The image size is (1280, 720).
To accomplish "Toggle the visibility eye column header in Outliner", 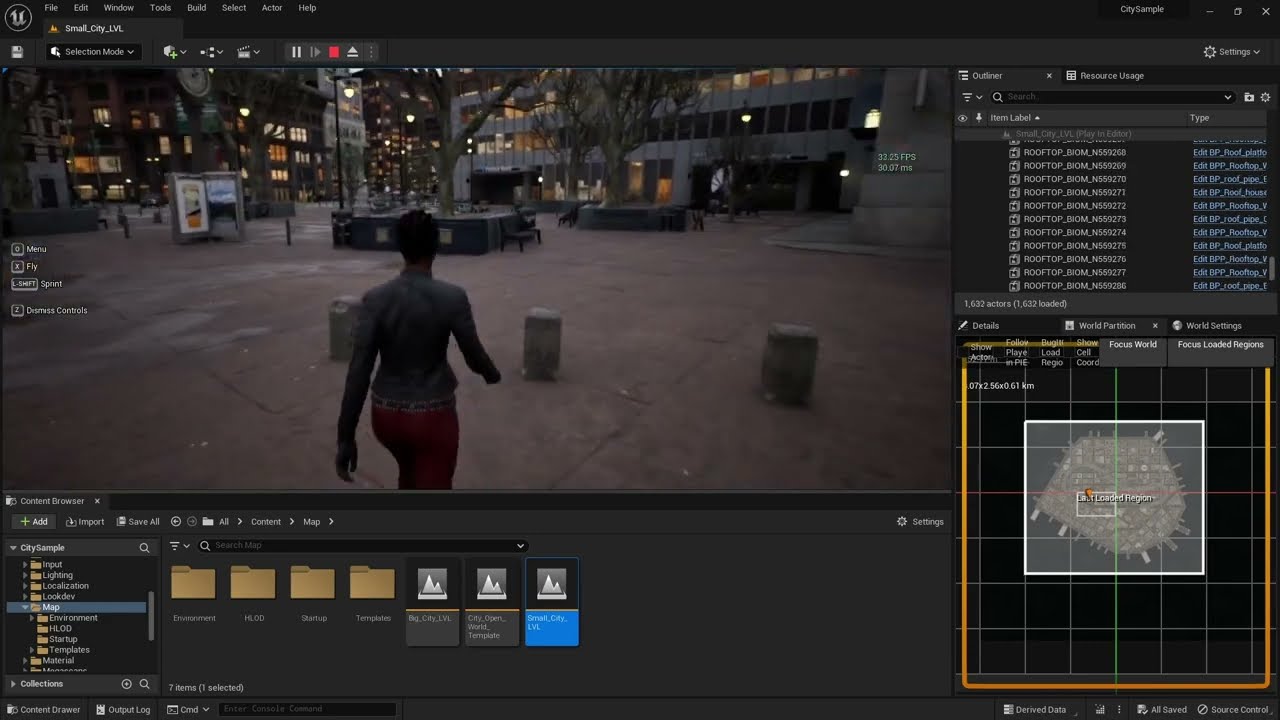I will [x=963, y=118].
